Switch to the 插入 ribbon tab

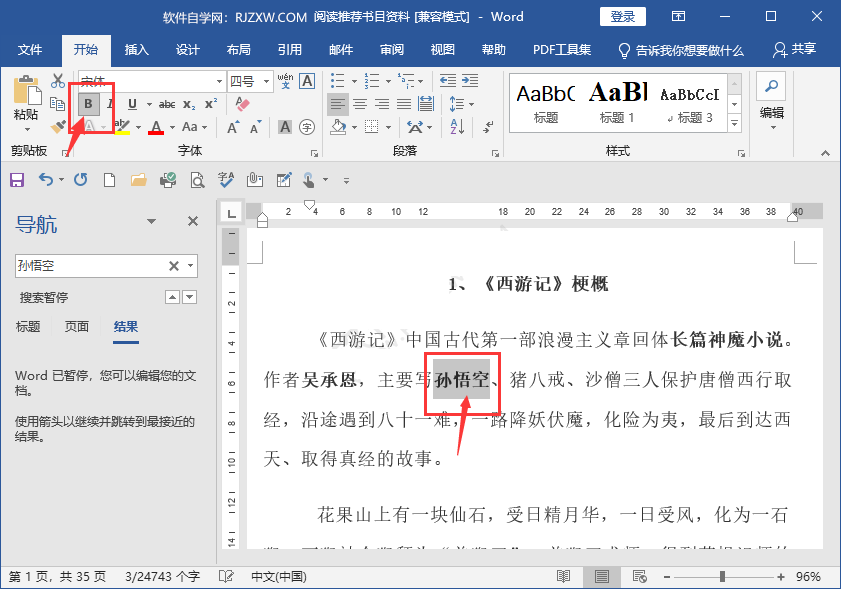click(x=136, y=50)
